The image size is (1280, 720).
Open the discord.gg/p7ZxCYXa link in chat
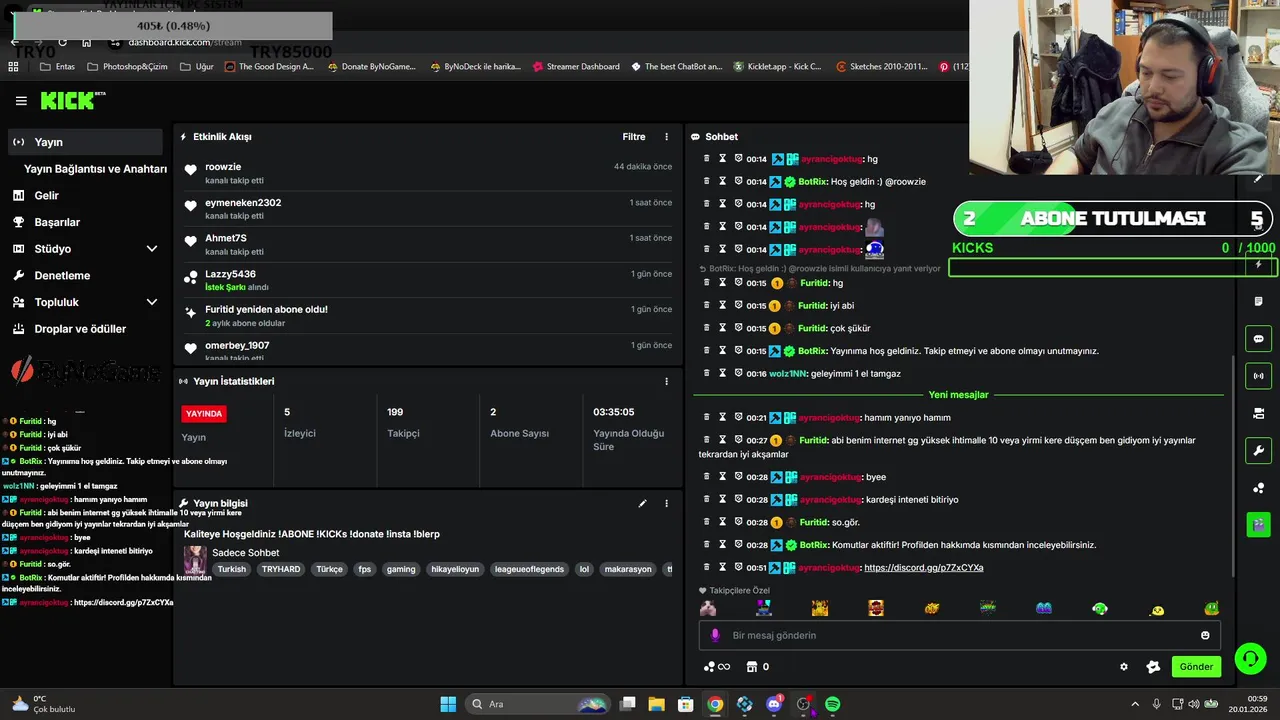923,567
